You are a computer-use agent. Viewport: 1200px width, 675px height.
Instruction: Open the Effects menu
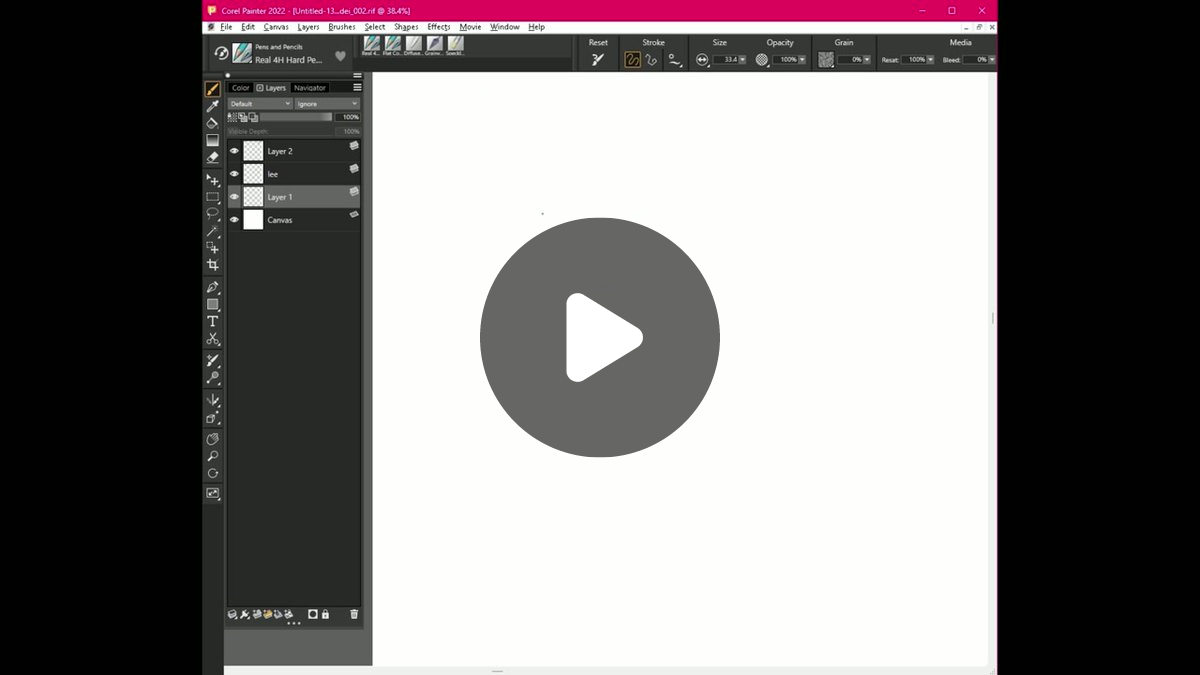[x=439, y=27]
